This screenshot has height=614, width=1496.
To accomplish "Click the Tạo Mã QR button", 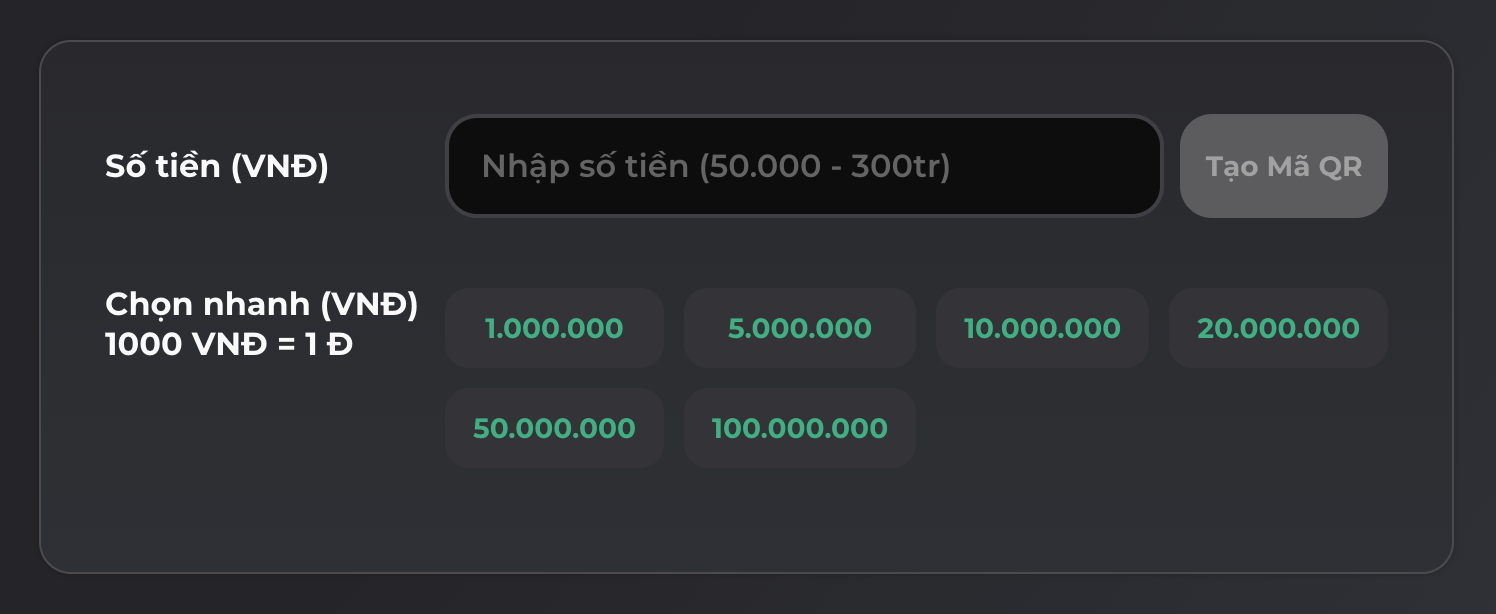I will [x=1284, y=166].
